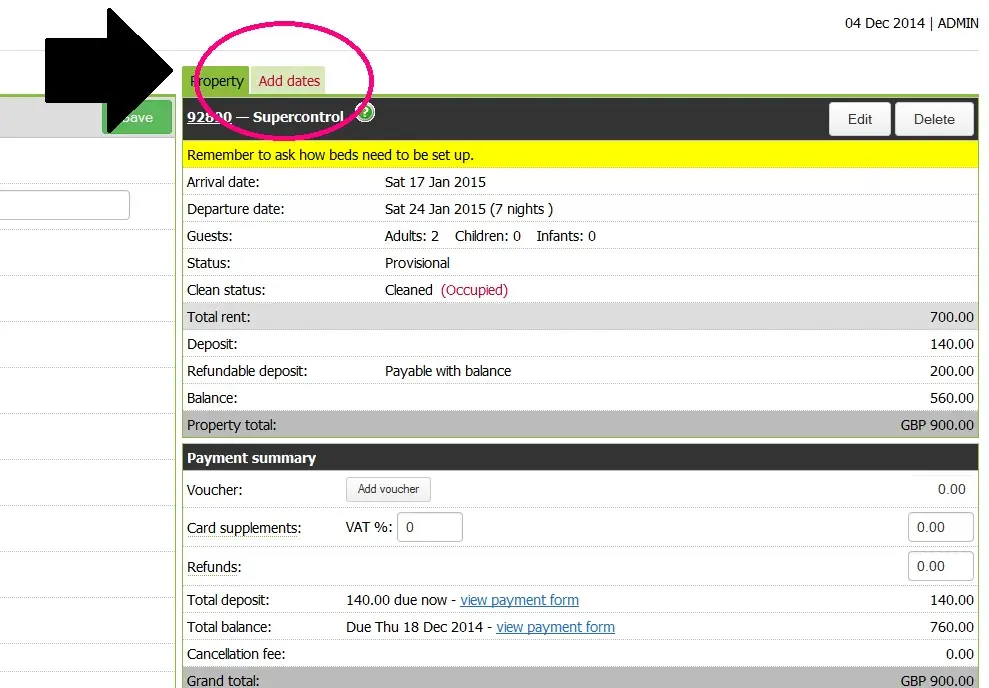Select the Refunds amount input box
The width and height of the screenshot is (989, 688).
(x=940, y=566)
